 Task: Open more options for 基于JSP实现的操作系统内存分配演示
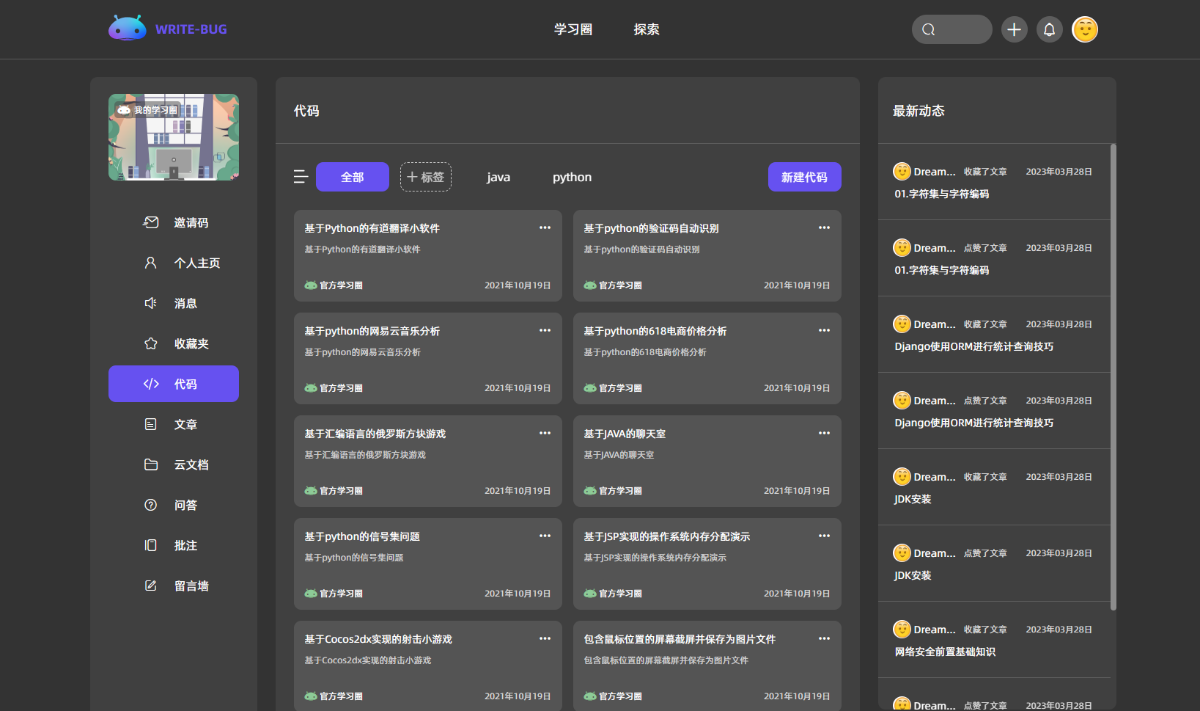pyautogui.click(x=824, y=536)
